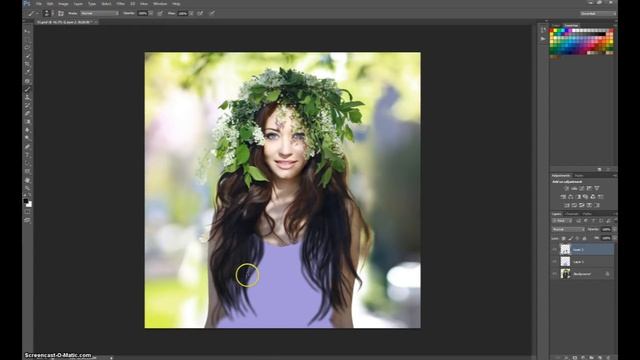Select the Blur tool
The width and height of the screenshot is (640, 360).
pyautogui.click(x=27, y=130)
